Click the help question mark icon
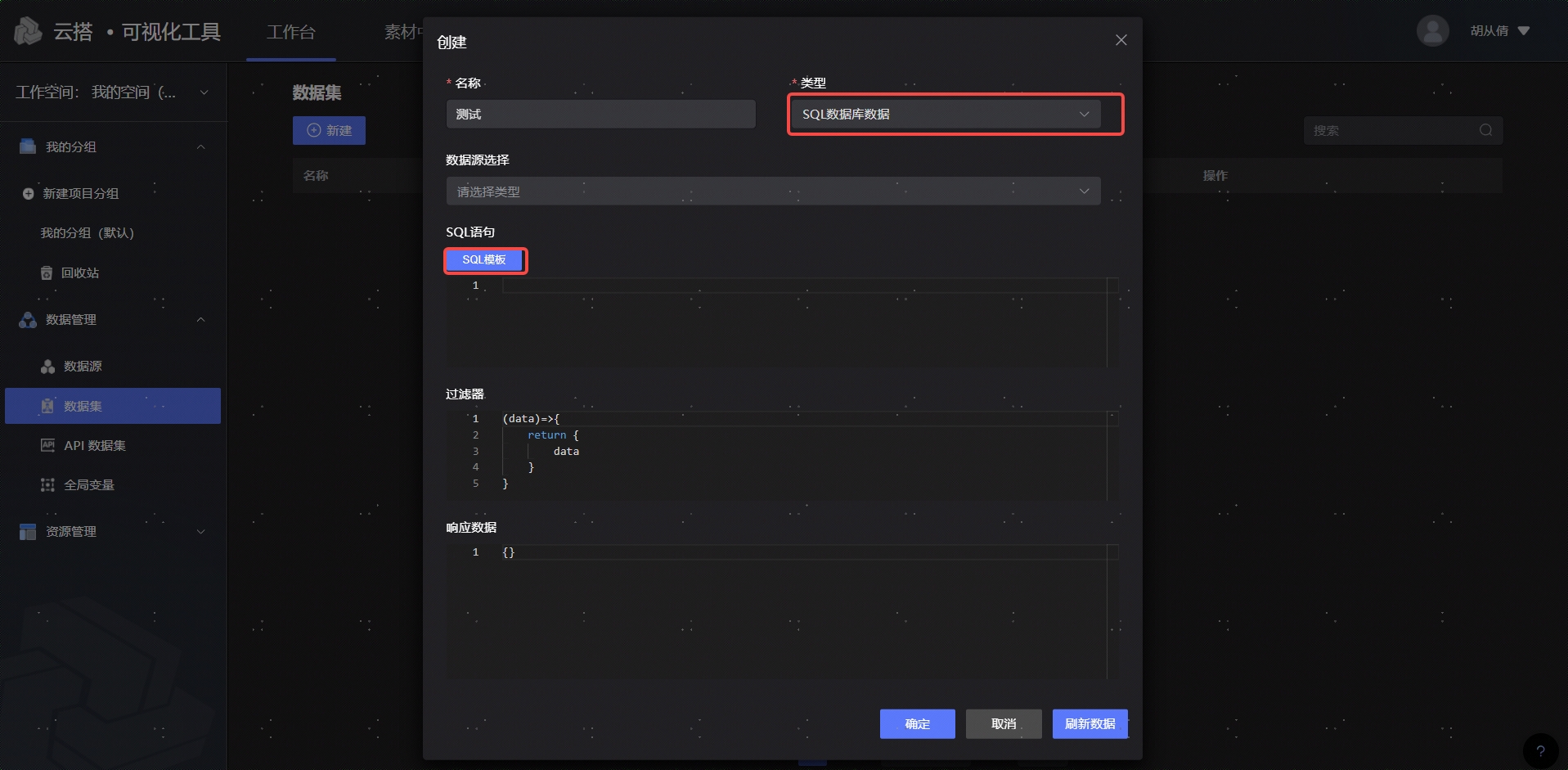Image resolution: width=1568 pixels, height=770 pixels. 1540,750
